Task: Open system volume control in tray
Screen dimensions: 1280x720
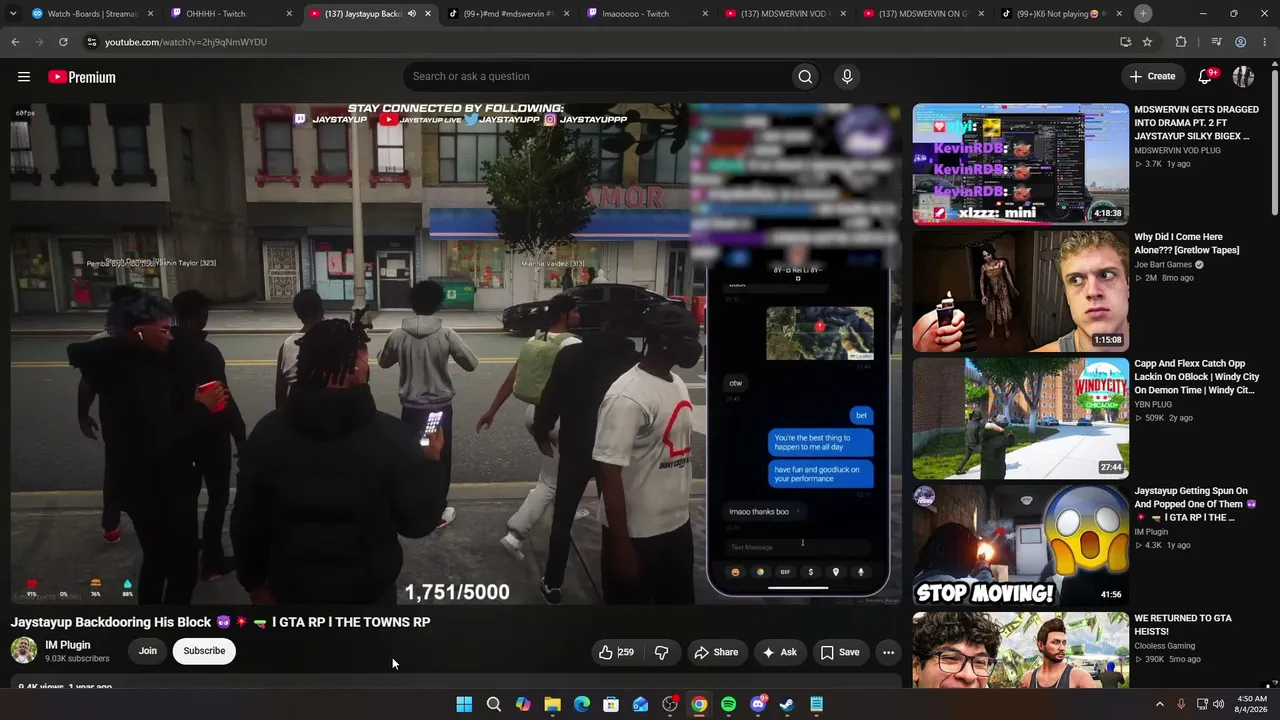Action: (1218, 704)
